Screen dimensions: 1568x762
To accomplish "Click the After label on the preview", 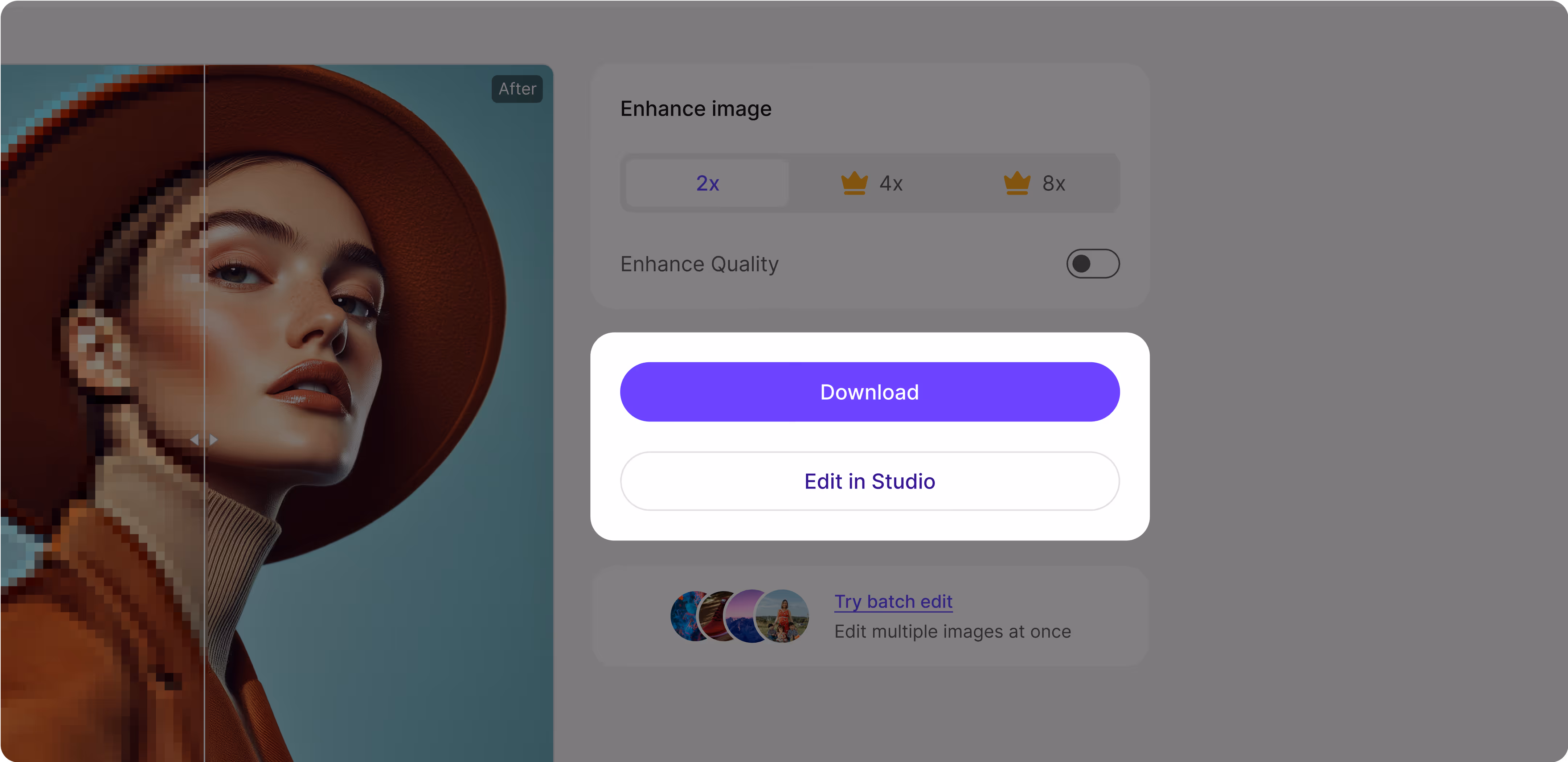I will 517,89.
